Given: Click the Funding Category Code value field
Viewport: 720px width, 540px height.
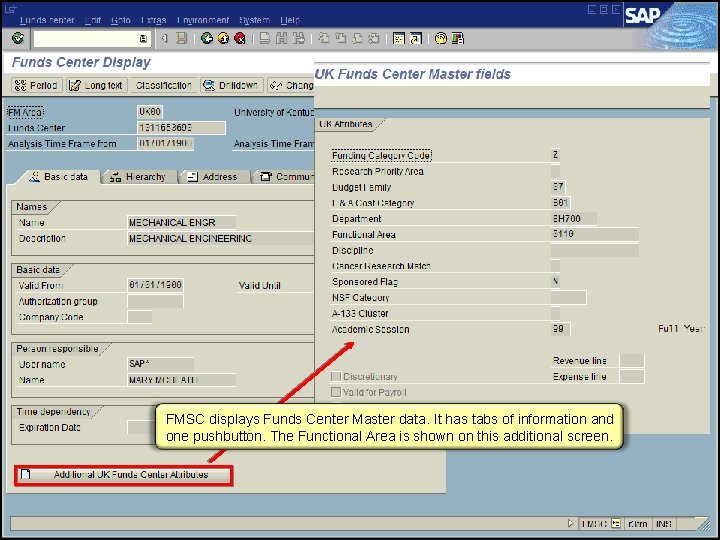Looking at the screenshot, I should [555, 155].
